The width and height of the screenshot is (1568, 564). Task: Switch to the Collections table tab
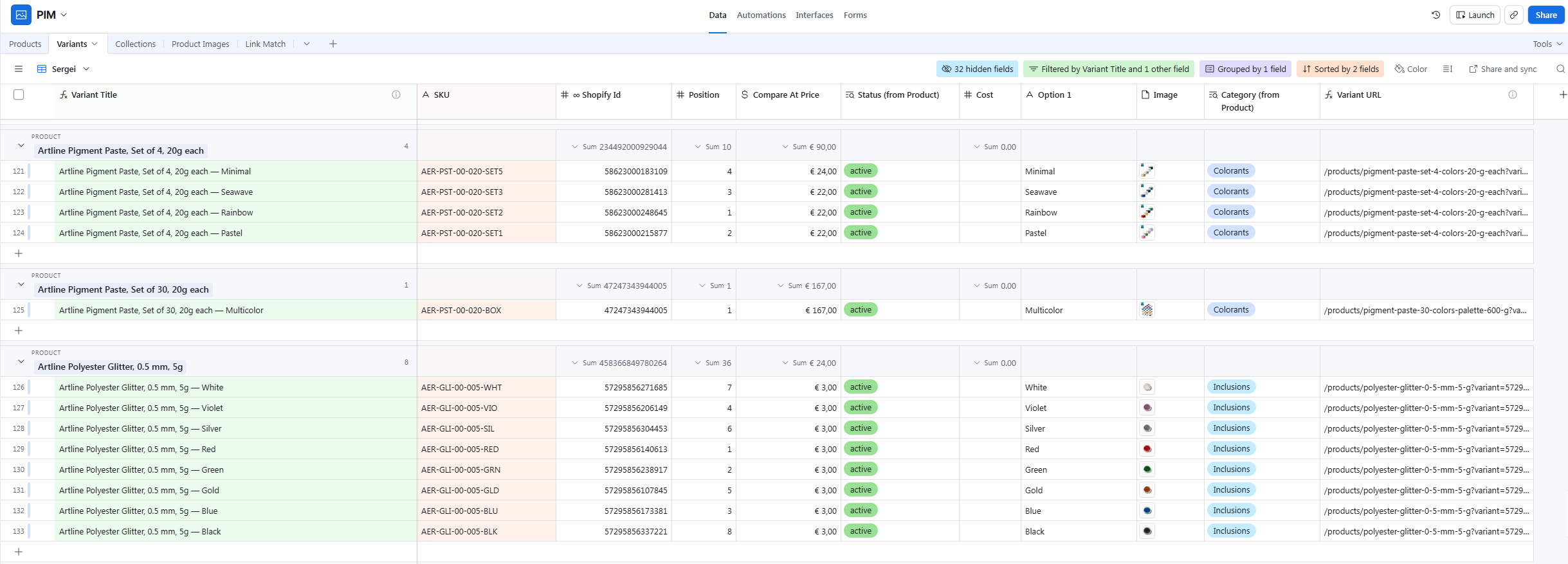click(135, 44)
